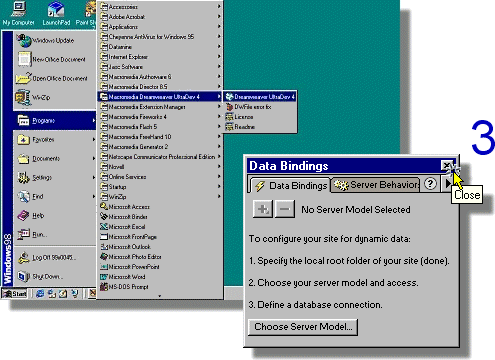Open the My Computer desktop icon
The width and height of the screenshot is (495, 360).
click(x=18, y=13)
